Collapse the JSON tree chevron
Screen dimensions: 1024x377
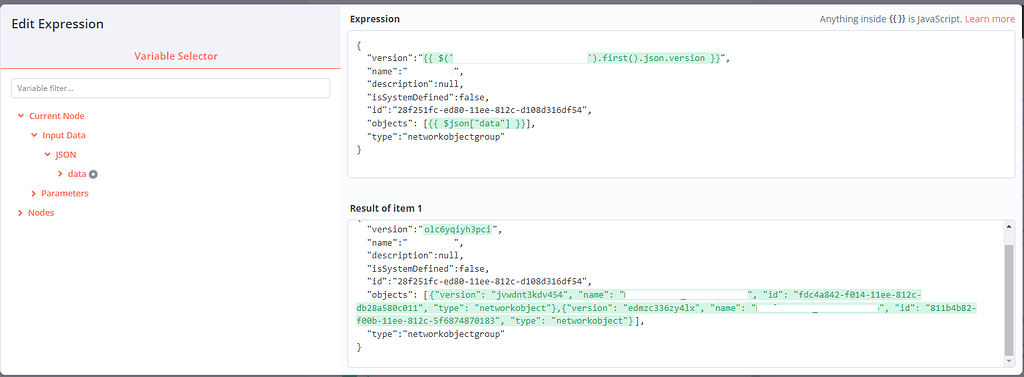(47, 155)
